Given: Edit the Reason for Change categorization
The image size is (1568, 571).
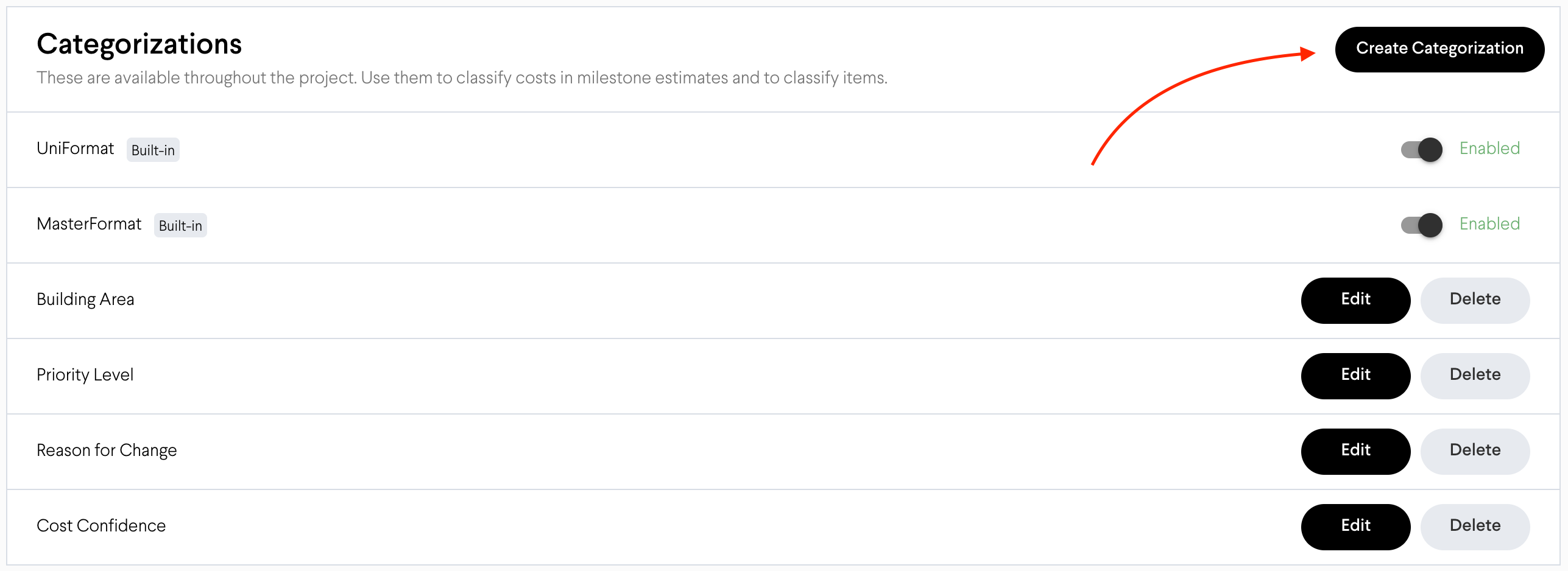Looking at the screenshot, I should [1355, 451].
